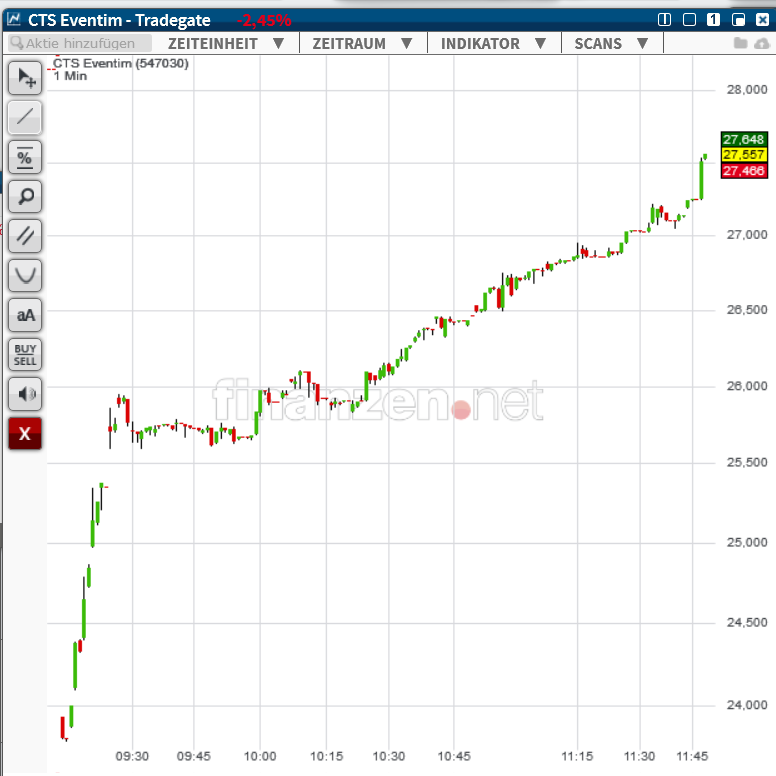Open the ZEITEINHEIT dropdown menu

click(x=226, y=44)
